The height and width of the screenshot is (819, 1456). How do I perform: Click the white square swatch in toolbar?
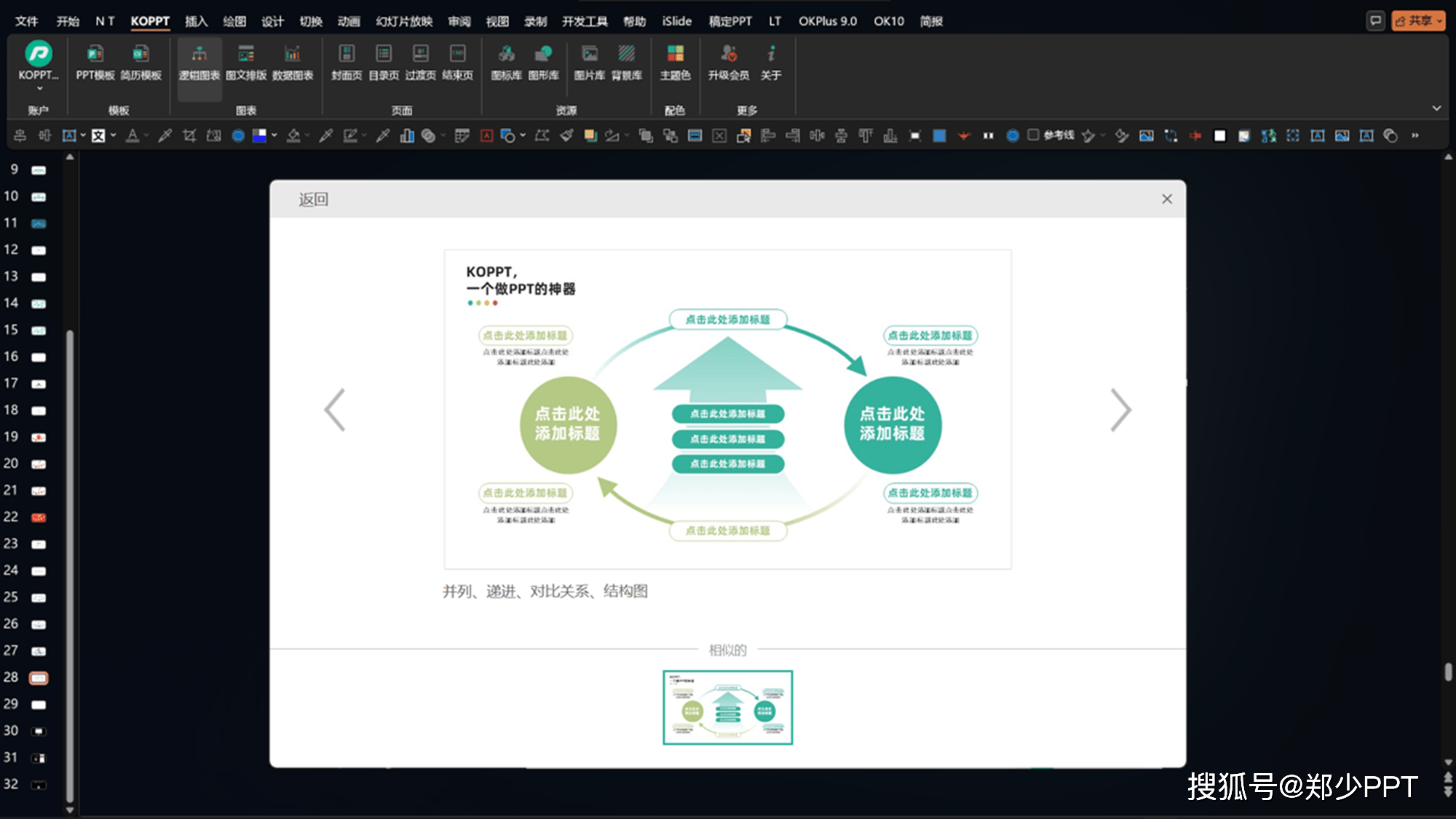tap(1220, 135)
